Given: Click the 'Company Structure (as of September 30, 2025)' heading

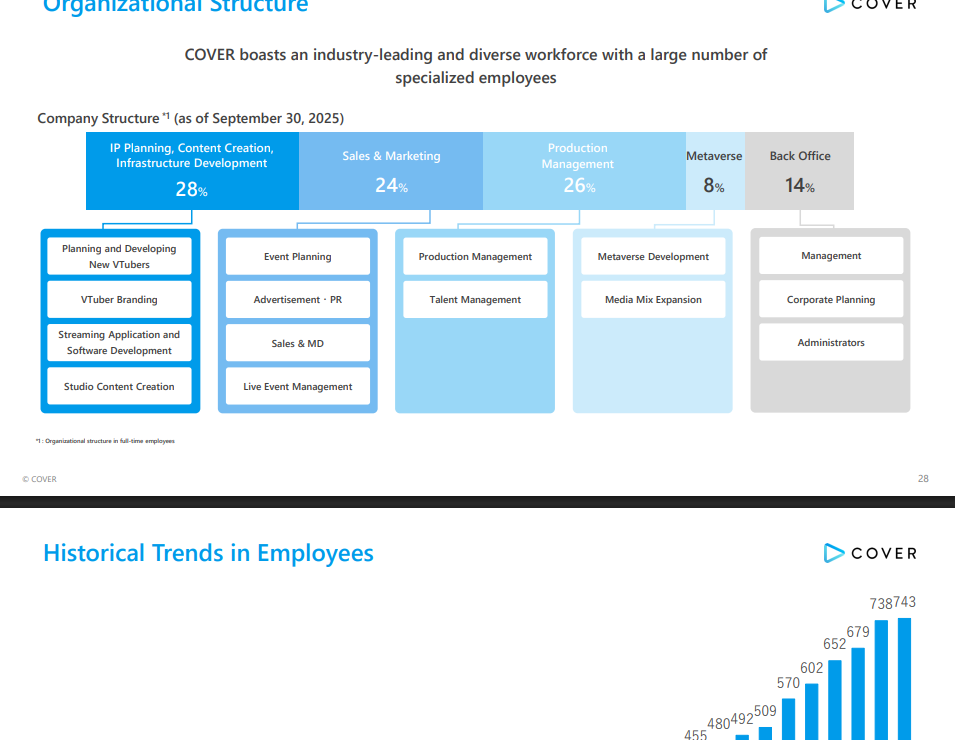Looking at the screenshot, I should click(x=191, y=118).
